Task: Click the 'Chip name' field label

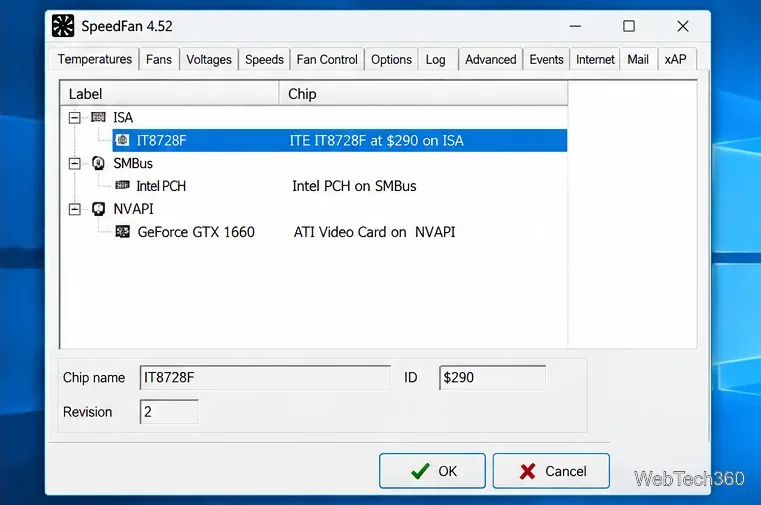Action: pyautogui.click(x=94, y=377)
